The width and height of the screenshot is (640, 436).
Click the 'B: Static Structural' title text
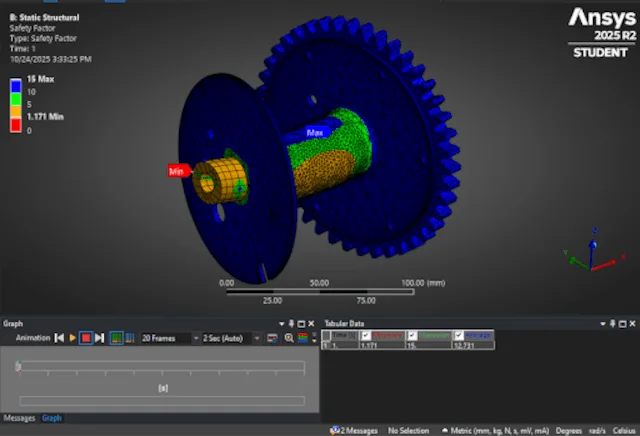coord(44,18)
